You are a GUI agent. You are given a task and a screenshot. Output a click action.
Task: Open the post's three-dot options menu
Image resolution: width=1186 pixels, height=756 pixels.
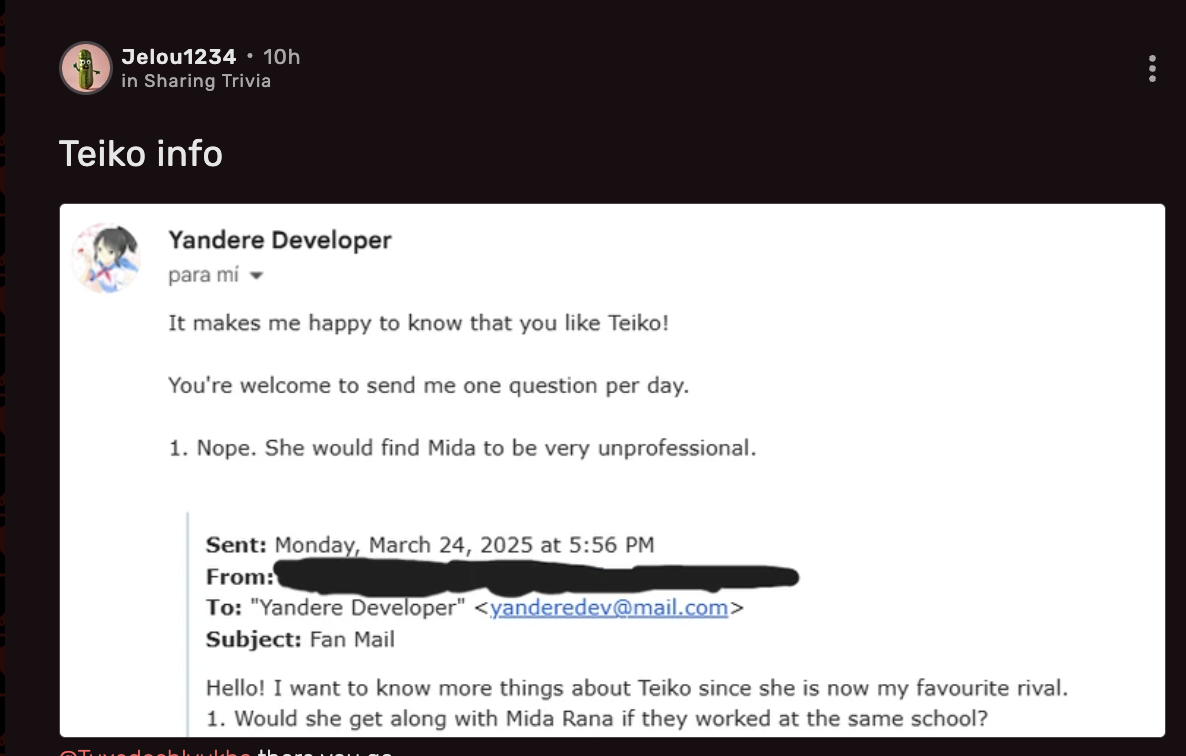point(1152,68)
